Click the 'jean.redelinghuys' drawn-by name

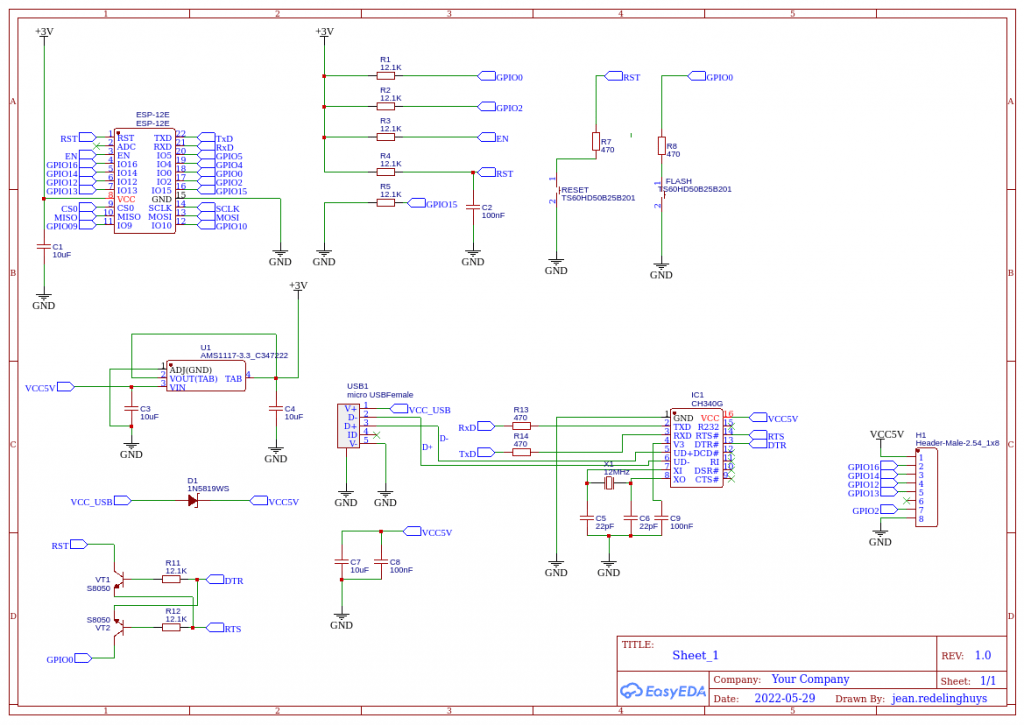pyautogui.click(x=940, y=698)
